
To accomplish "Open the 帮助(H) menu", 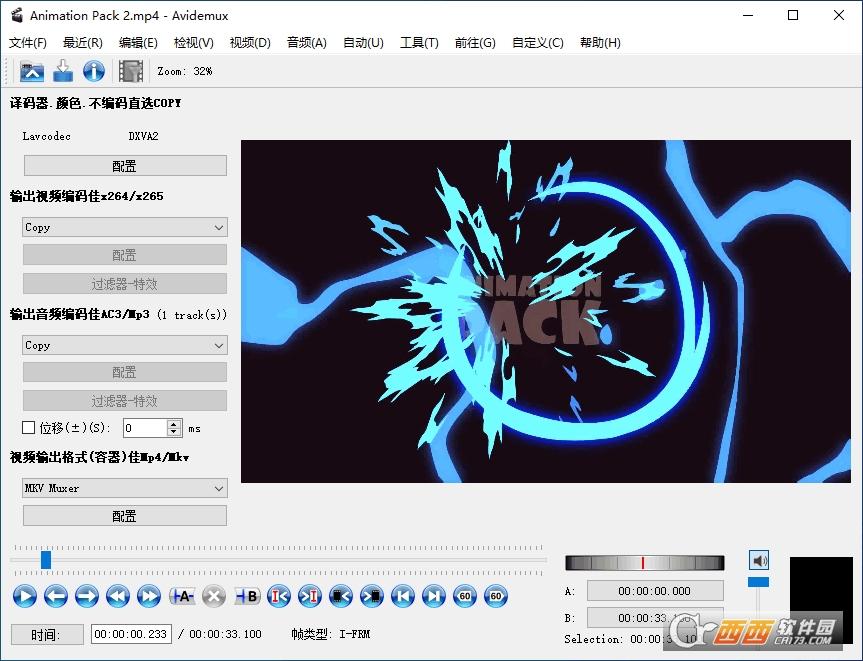I will (x=600, y=43).
